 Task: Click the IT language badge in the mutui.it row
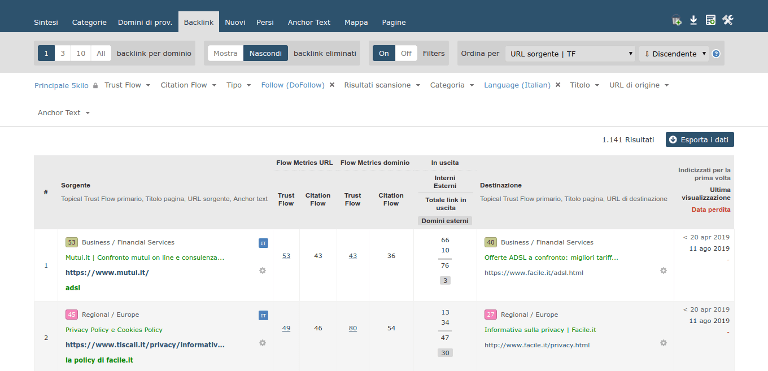tap(263, 243)
